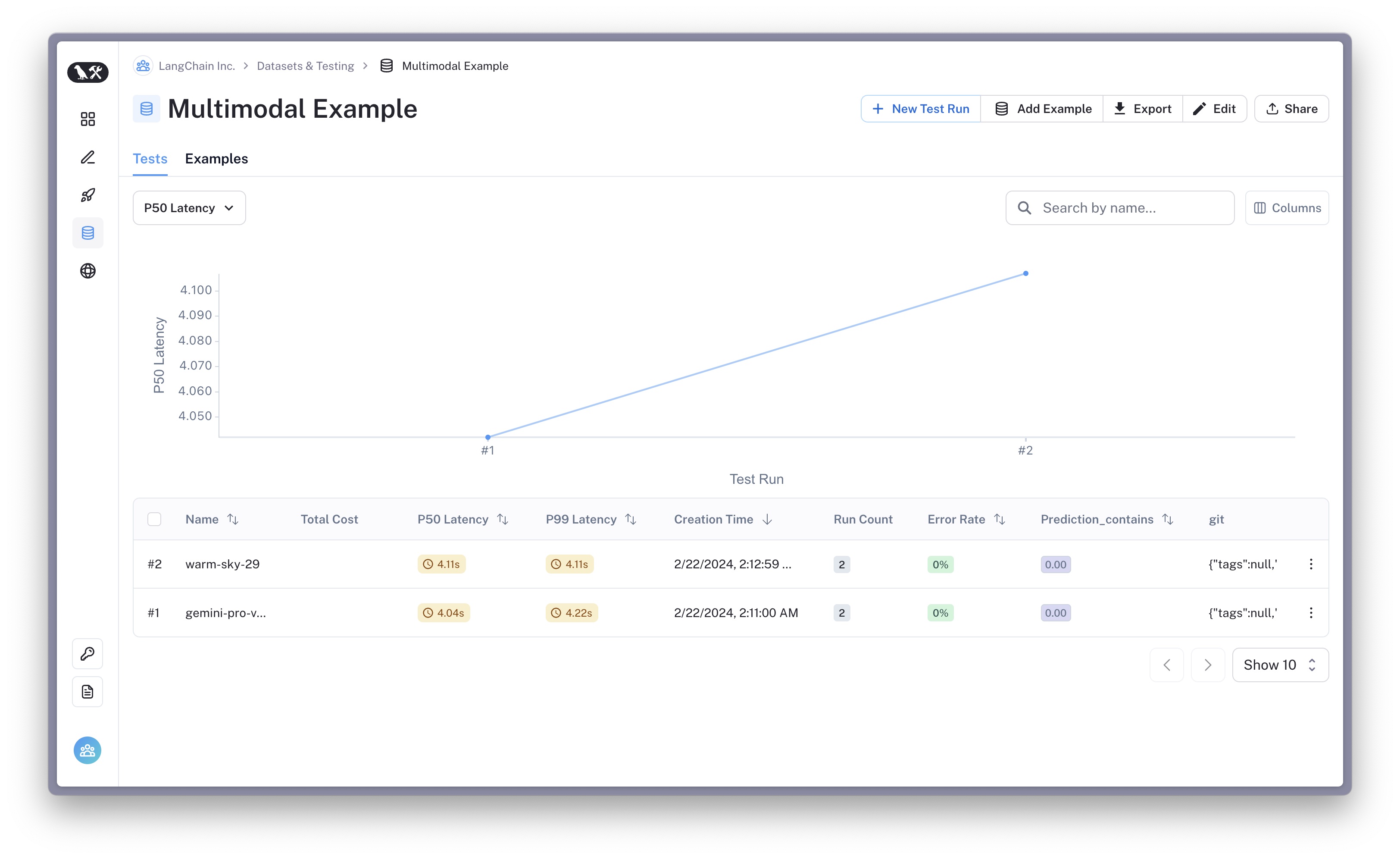Open the rocket deployments icon in sidebar
The height and width of the screenshot is (859, 1400).
point(87,195)
